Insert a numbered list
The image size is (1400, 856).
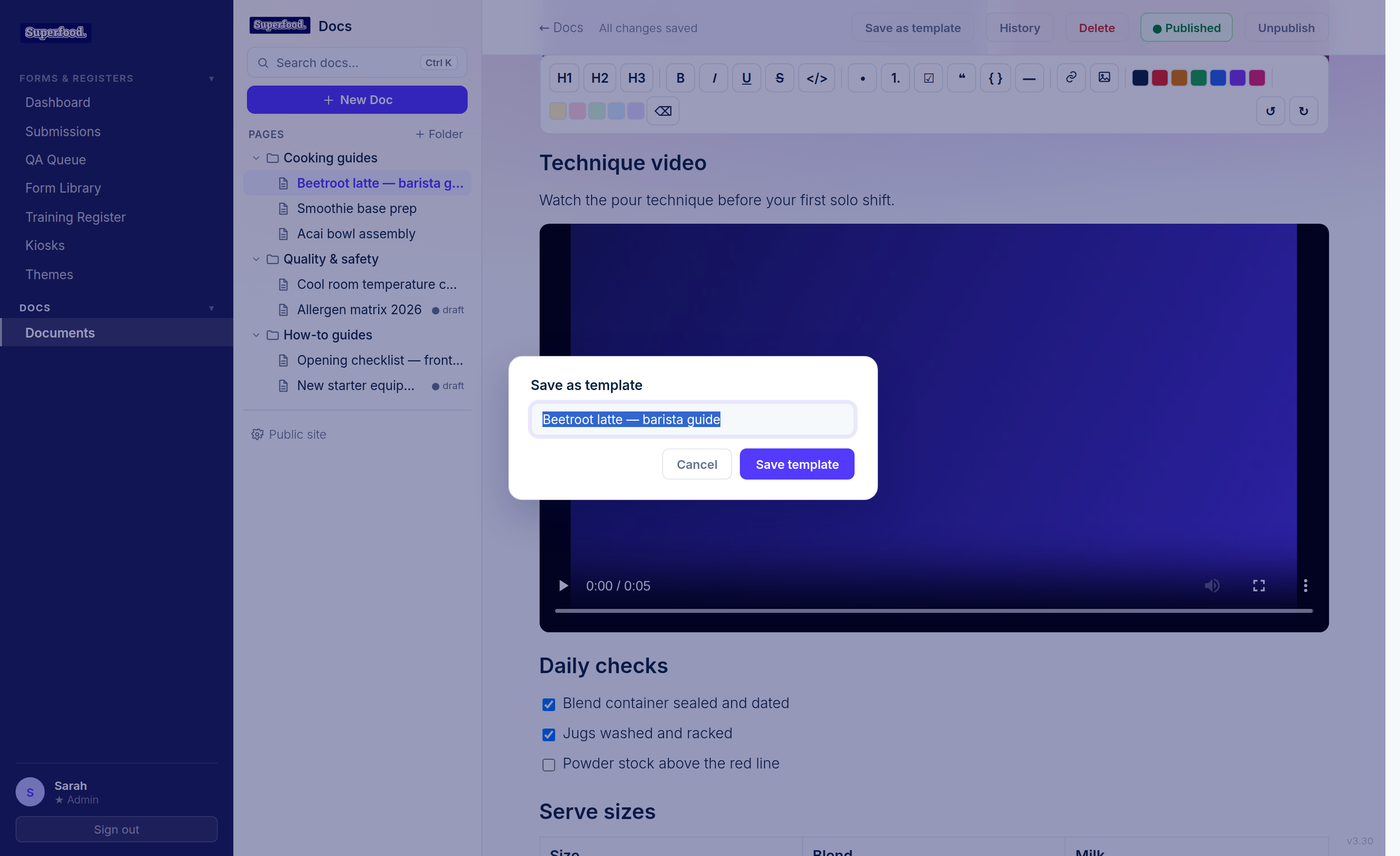click(895, 78)
